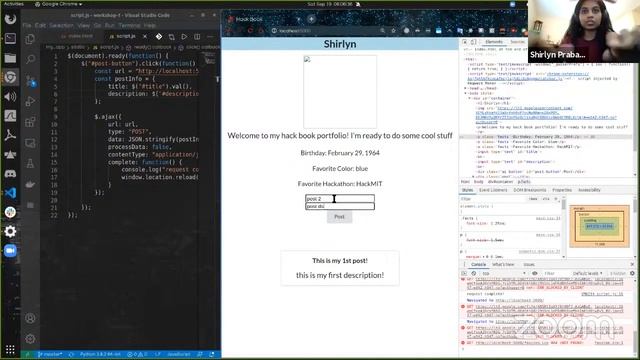Close the DevTools console drawer
The image size is (640, 360).
click(x=632, y=264)
